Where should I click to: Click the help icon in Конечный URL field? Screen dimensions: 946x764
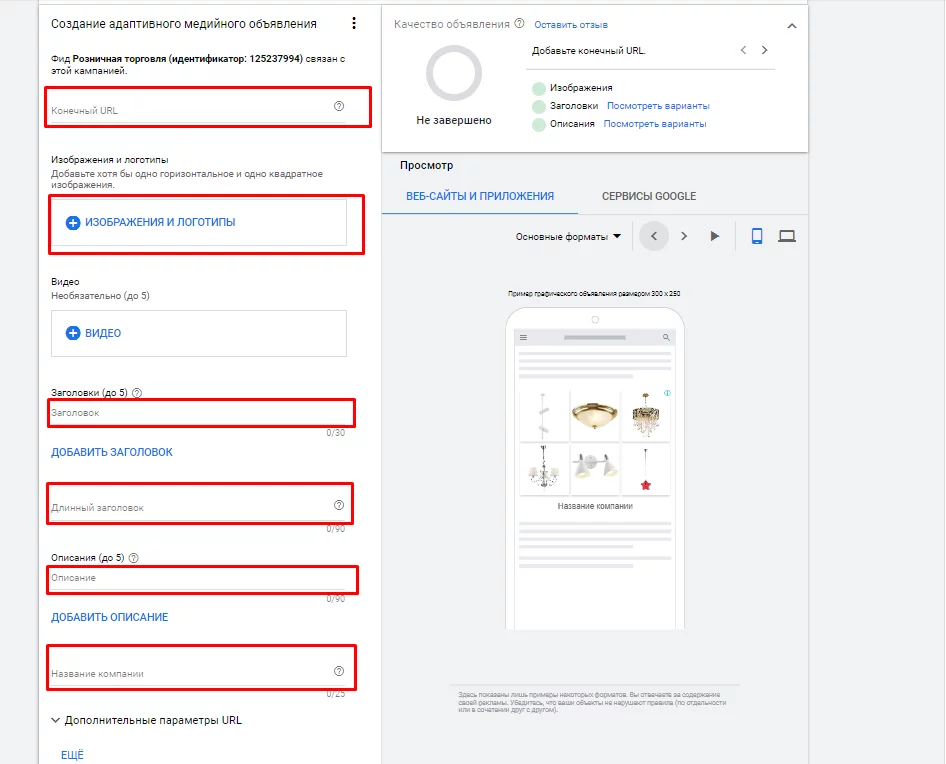(339, 106)
